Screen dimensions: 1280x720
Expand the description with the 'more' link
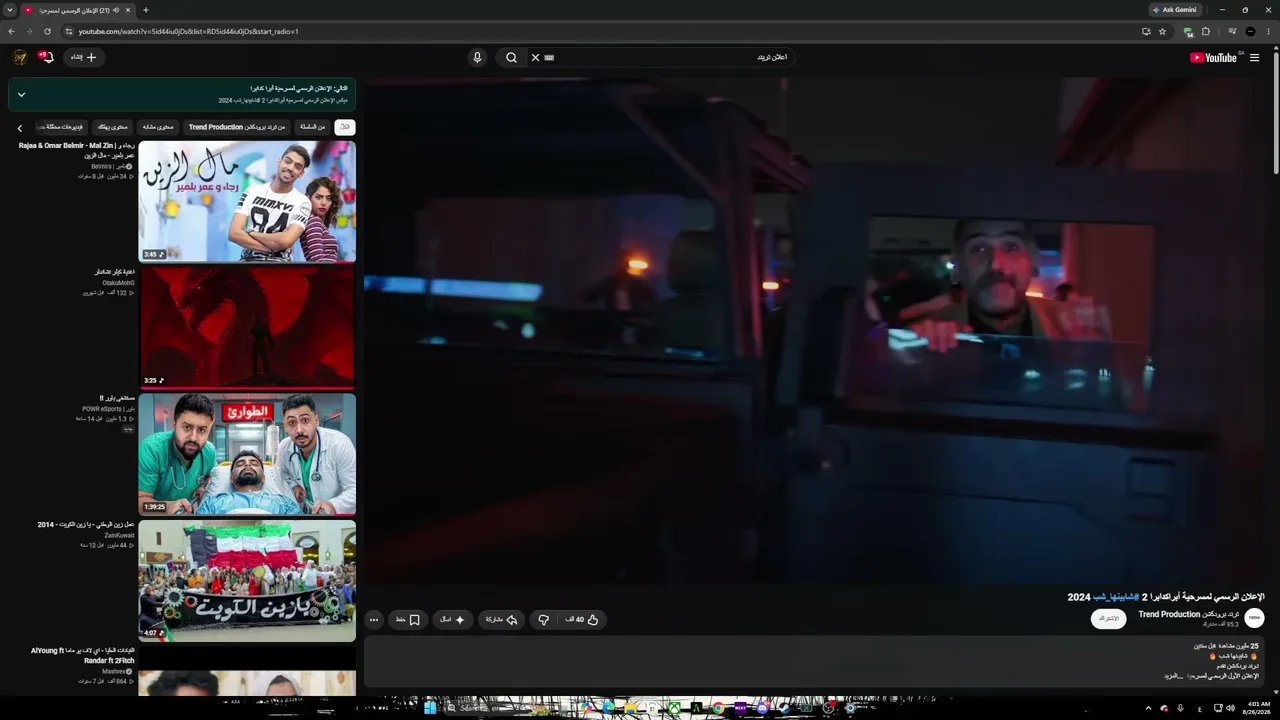click(x=1174, y=677)
